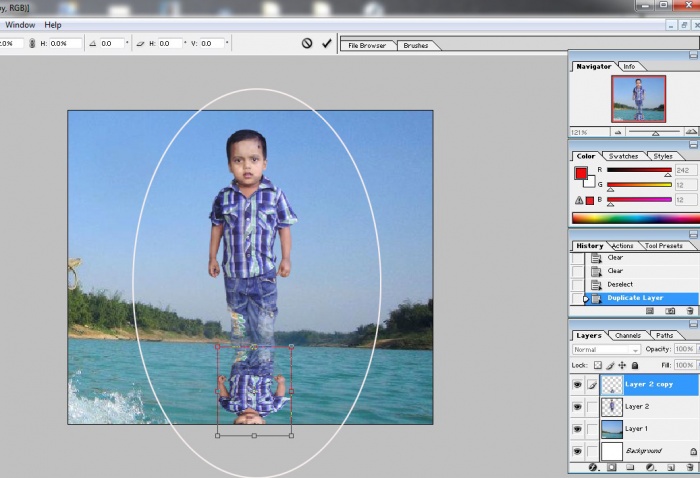Add a layer mask to the layer
The image size is (700, 478).
(610, 467)
